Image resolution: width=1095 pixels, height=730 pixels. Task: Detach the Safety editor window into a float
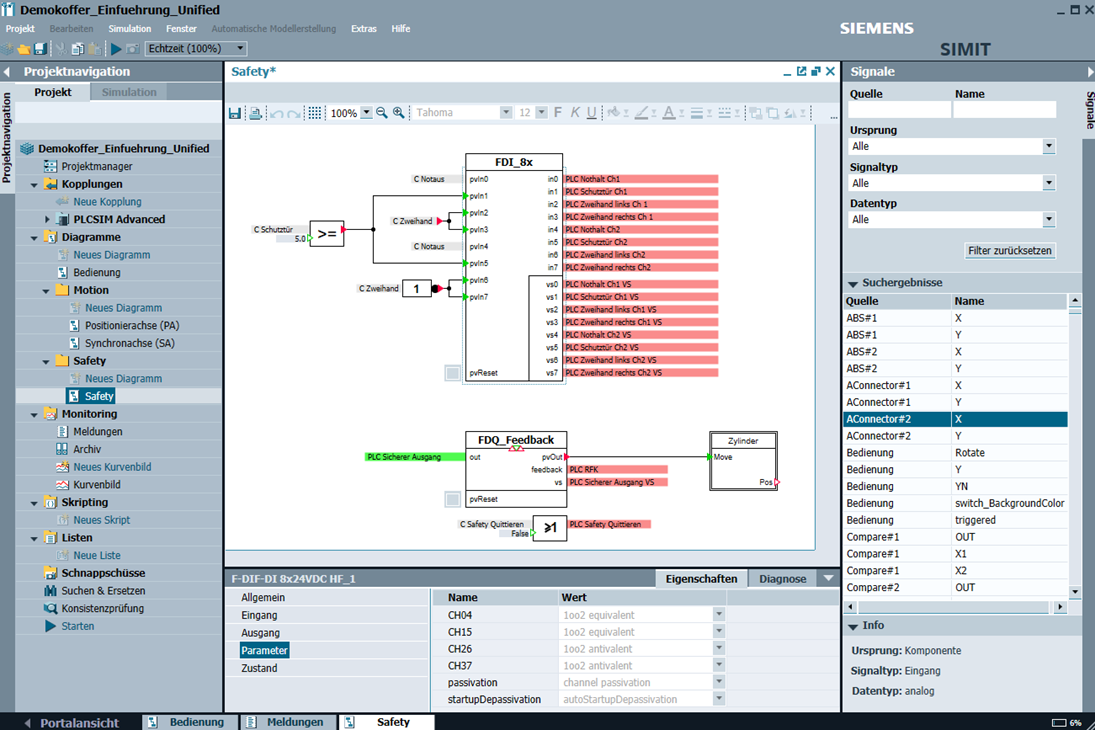[x=801, y=72]
